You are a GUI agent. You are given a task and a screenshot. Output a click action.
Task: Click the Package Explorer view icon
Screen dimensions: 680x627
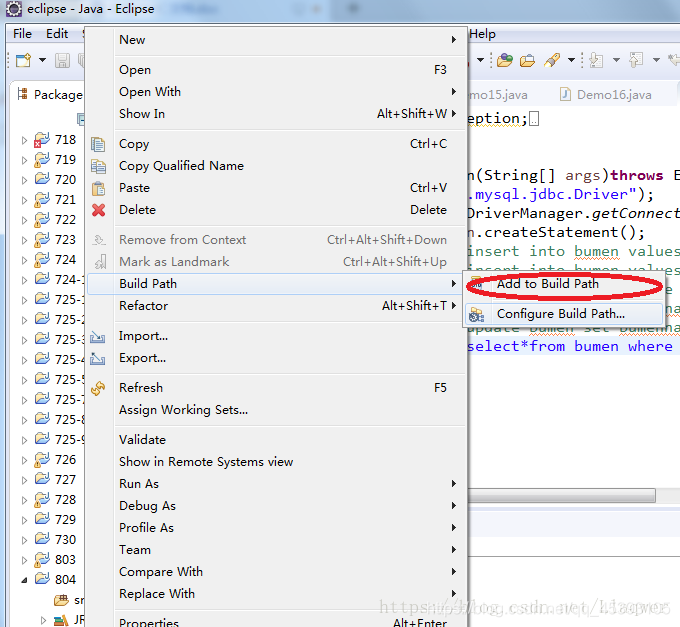[23, 94]
